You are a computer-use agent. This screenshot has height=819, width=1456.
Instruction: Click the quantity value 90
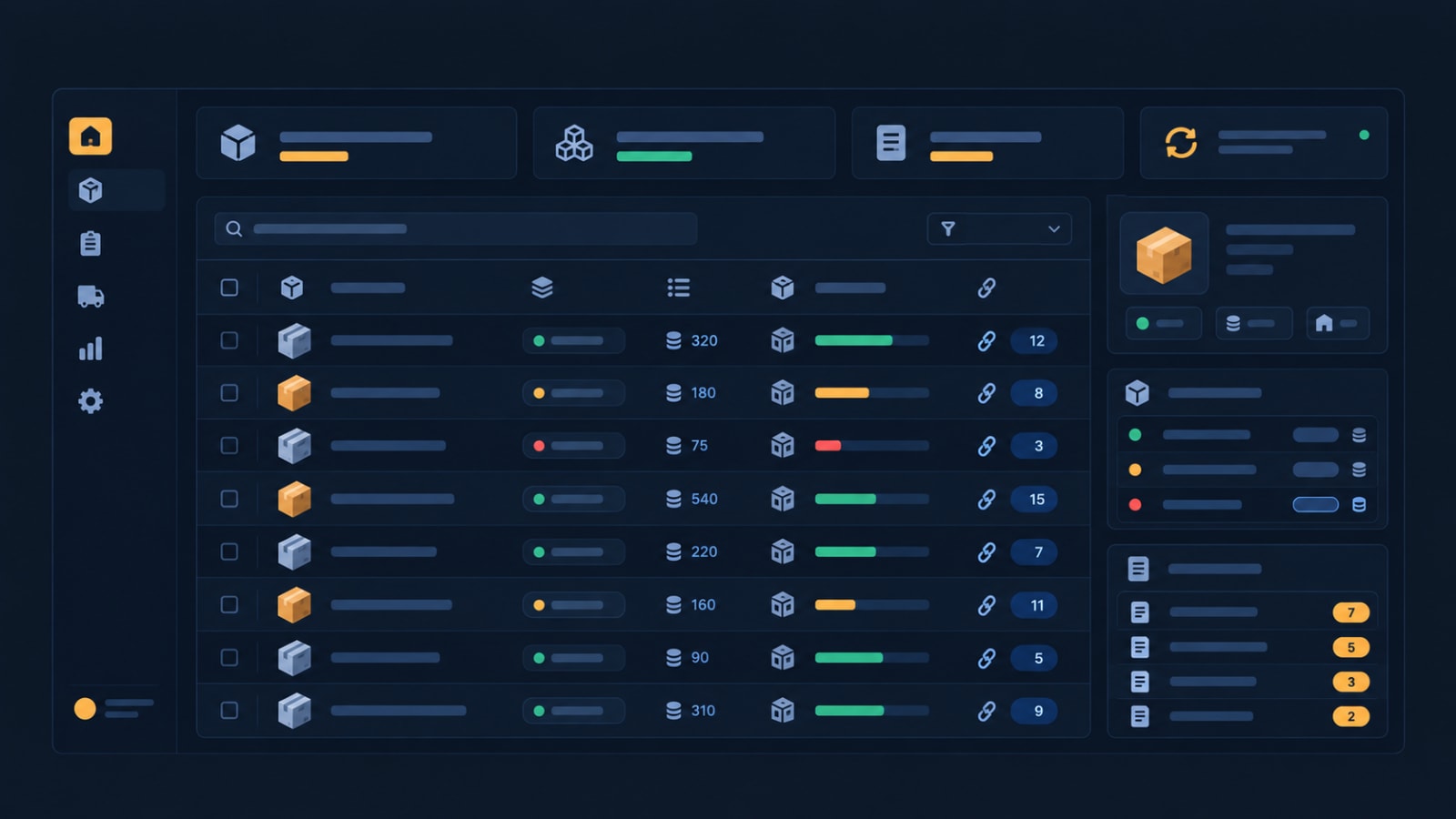(x=700, y=657)
